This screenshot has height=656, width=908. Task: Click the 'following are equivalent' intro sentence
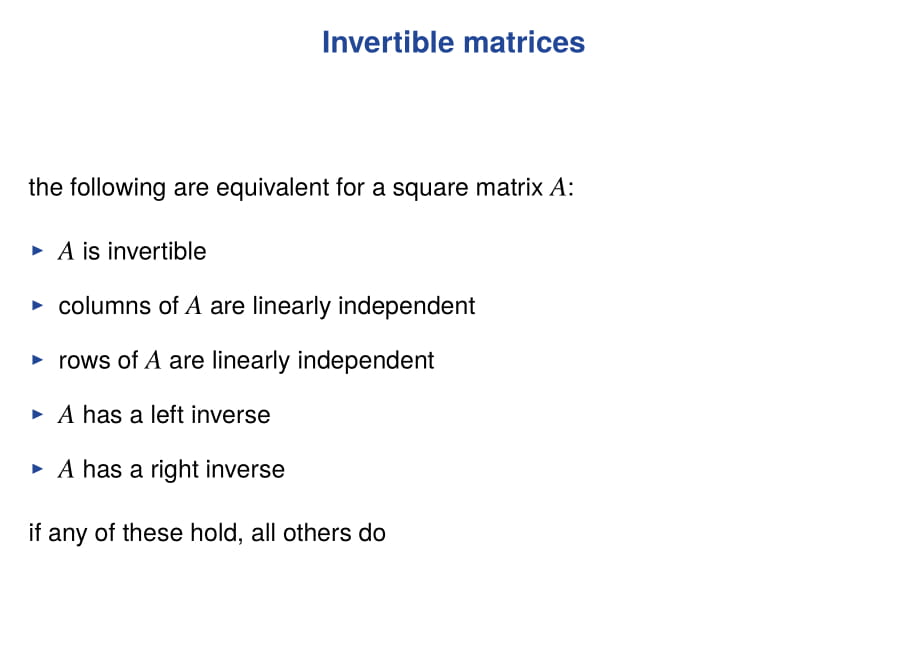(x=300, y=188)
